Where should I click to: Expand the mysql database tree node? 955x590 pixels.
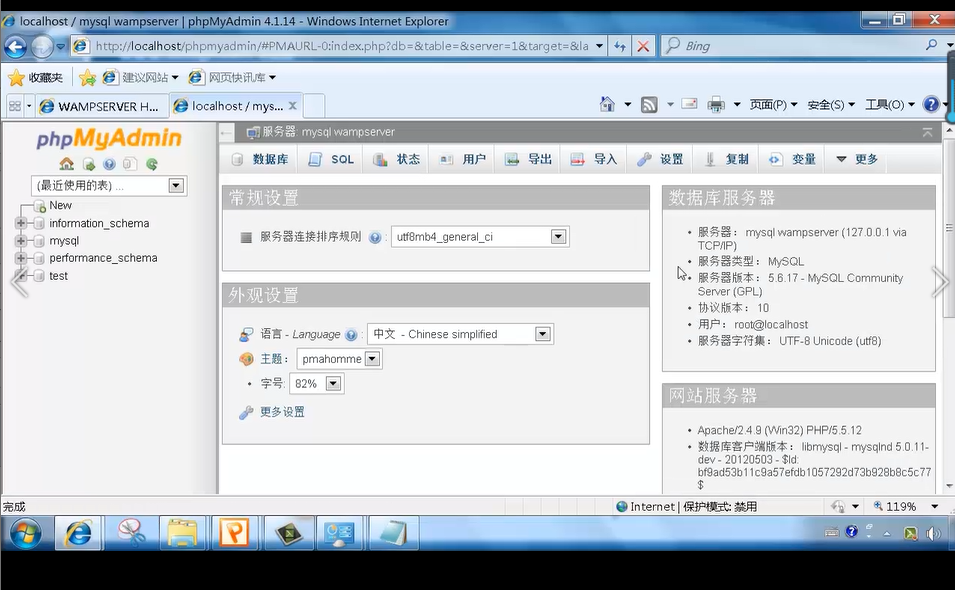coord(21,241)
